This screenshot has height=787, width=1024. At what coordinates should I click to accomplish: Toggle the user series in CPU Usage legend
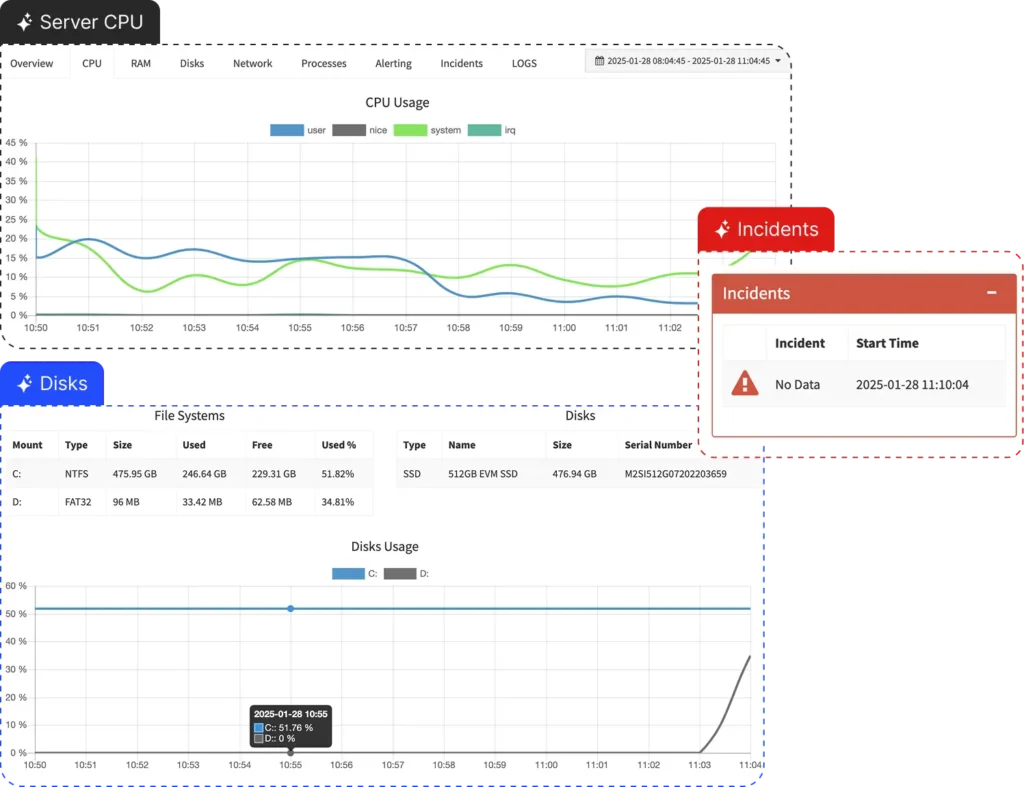click(x=287, y=130)
